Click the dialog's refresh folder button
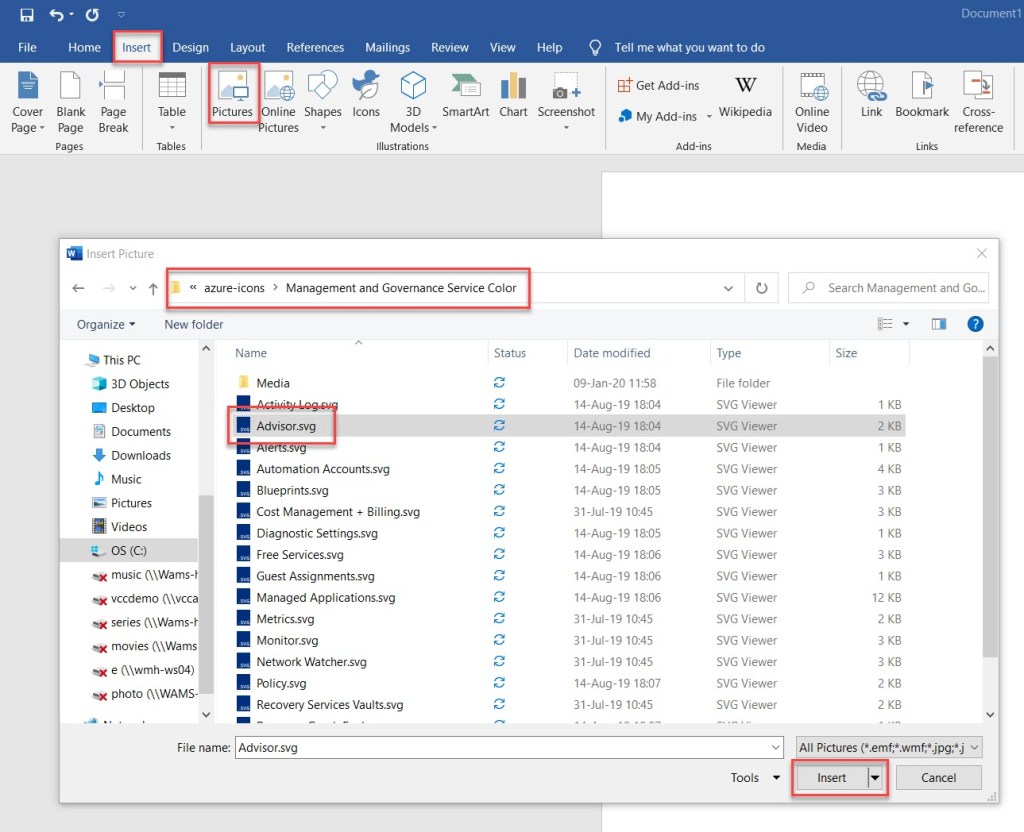This screenshot has width=1024, height=832. point(762,288)
